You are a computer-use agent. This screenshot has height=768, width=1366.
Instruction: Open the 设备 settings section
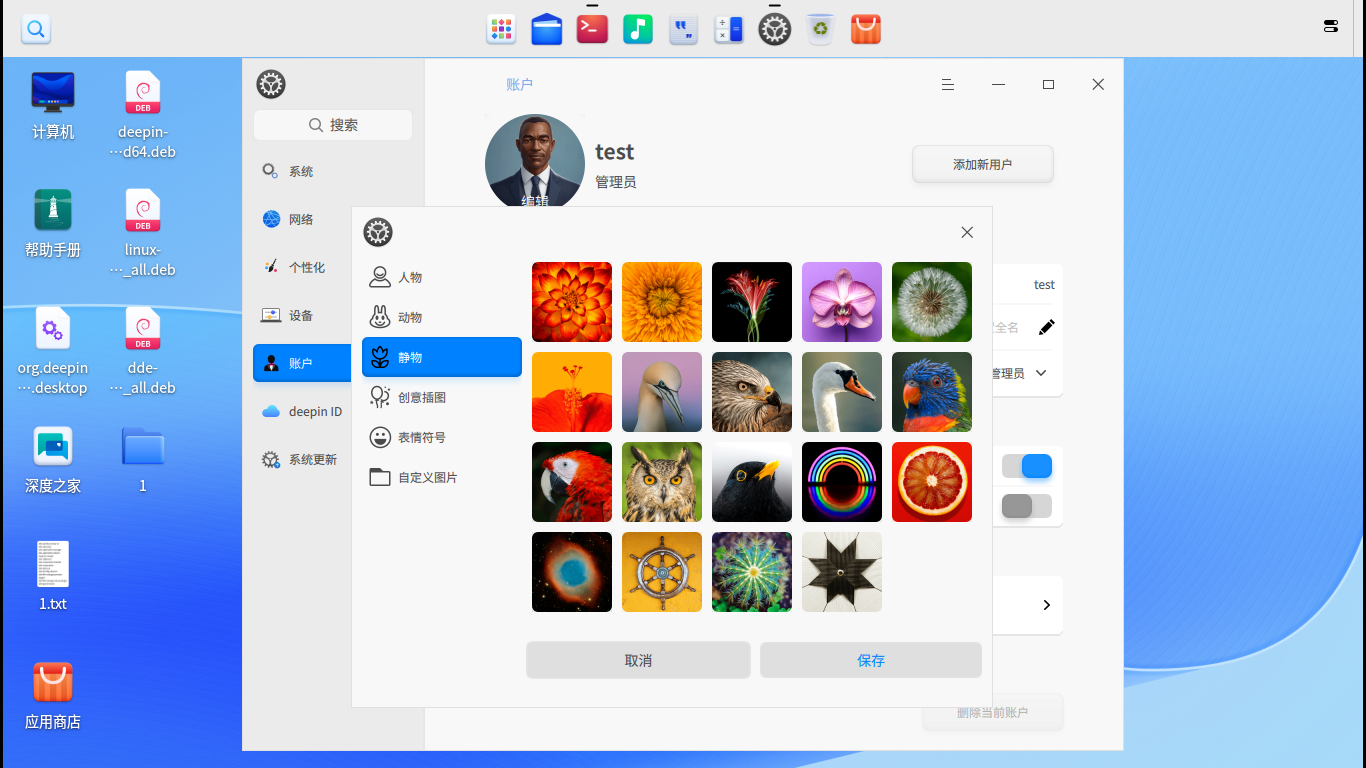[302, 315]
